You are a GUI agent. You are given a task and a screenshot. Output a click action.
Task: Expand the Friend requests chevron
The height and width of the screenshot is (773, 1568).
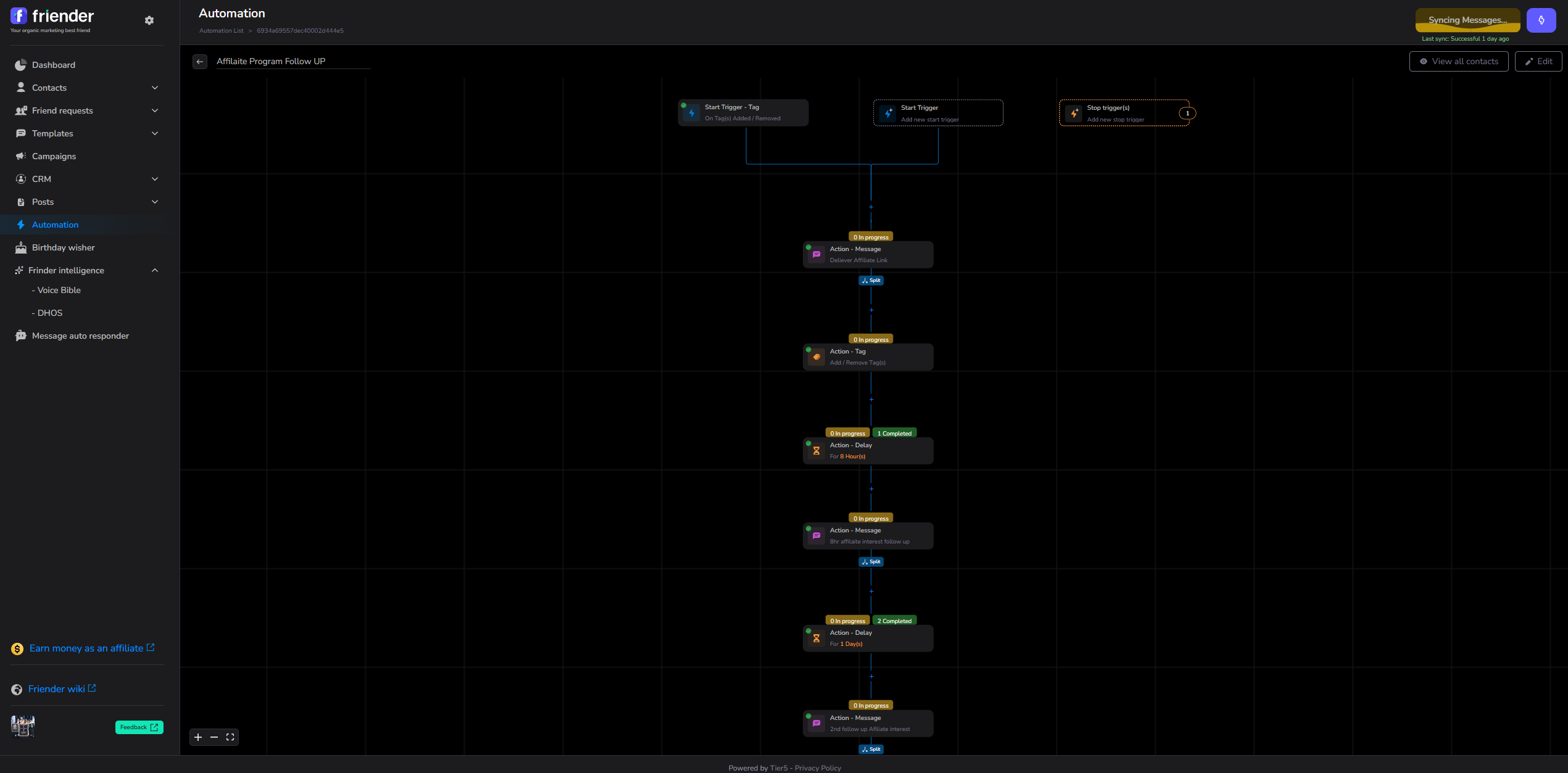(x=155, y=110)
